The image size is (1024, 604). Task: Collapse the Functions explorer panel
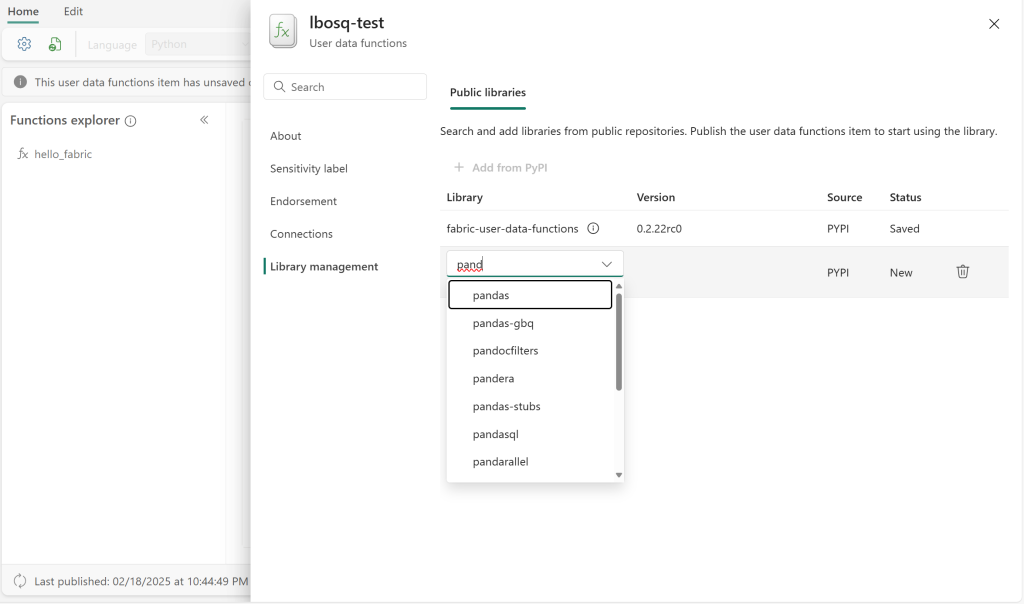204,119
